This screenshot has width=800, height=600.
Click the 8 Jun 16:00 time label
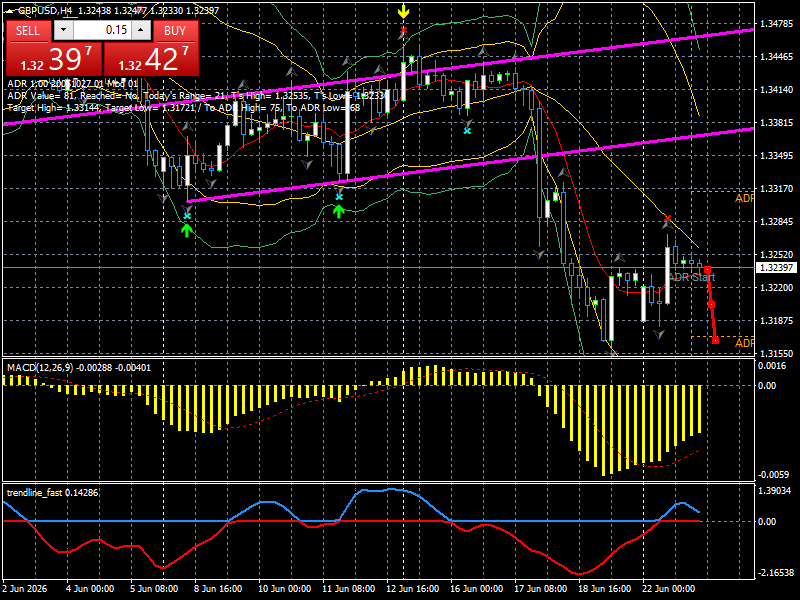tap(218, 588)
